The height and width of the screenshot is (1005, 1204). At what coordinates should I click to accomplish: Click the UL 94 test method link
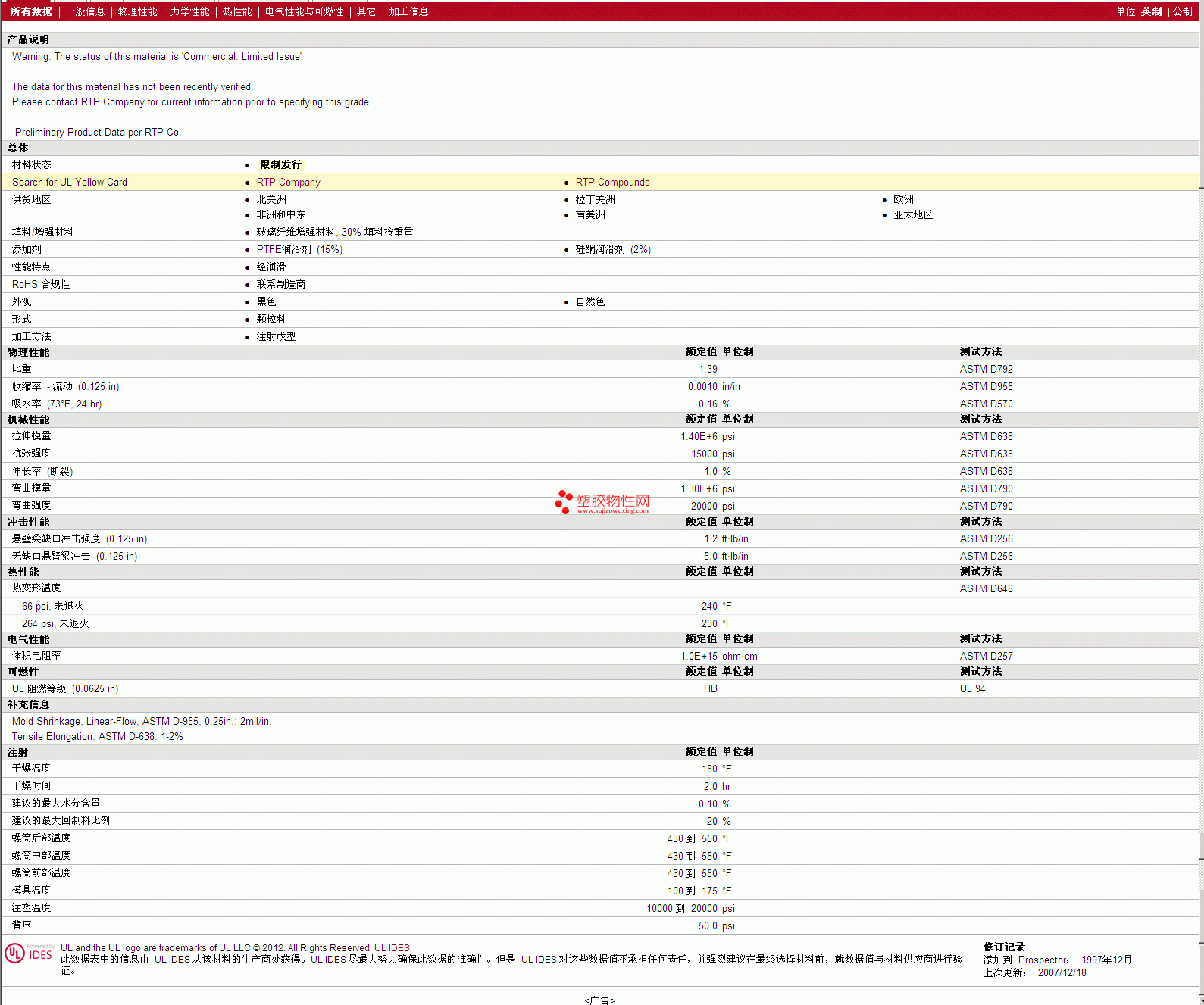coord(972,689)
